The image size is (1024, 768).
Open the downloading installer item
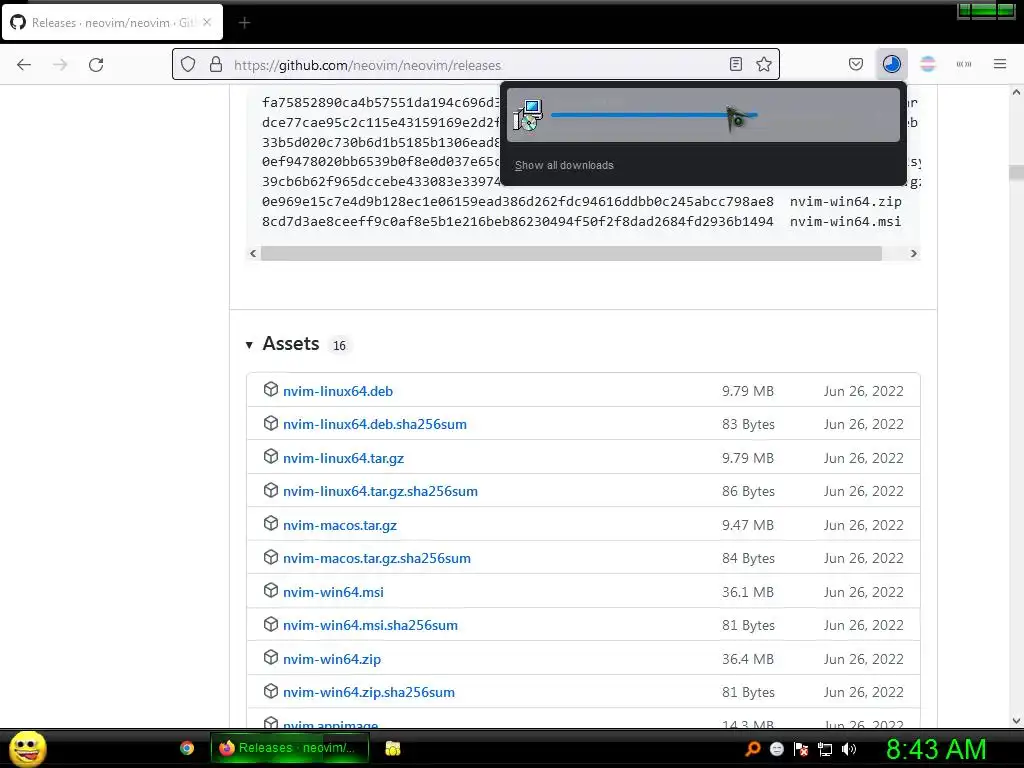tap(703, 115)
